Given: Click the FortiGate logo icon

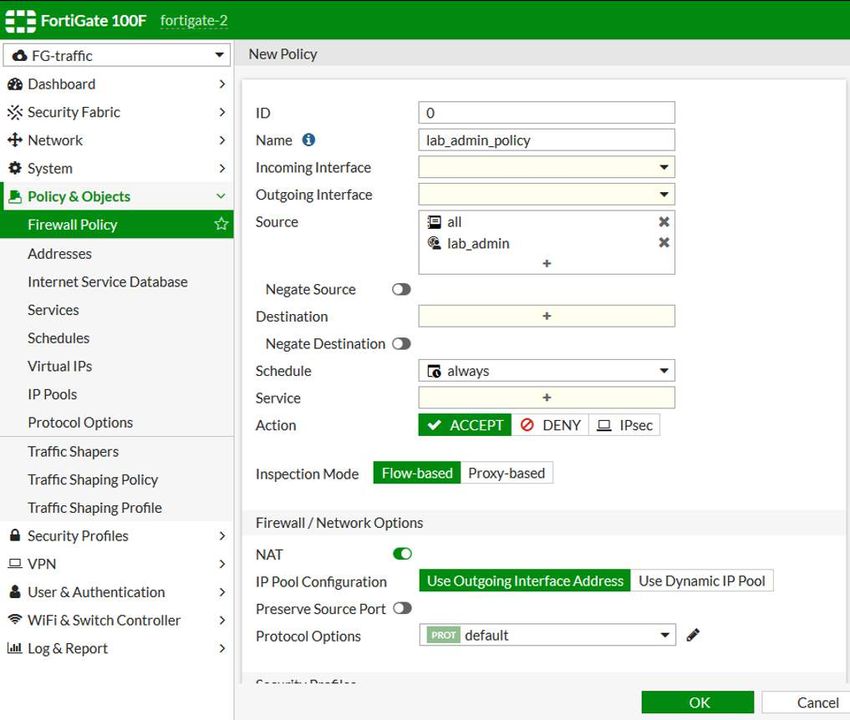Looking at the screenshot, I should (20, 21).
